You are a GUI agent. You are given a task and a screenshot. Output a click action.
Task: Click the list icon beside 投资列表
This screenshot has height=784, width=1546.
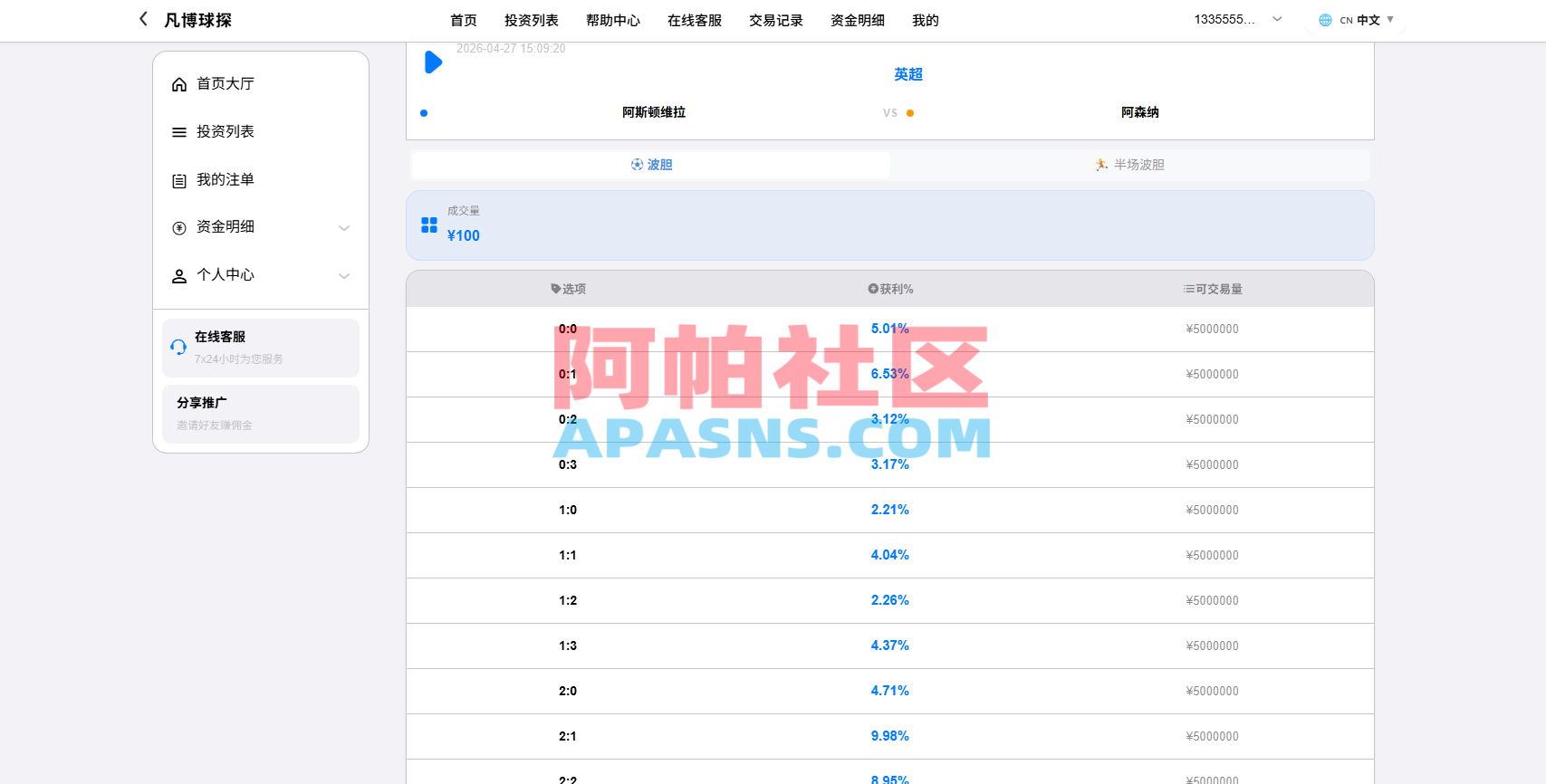(179, 132)
